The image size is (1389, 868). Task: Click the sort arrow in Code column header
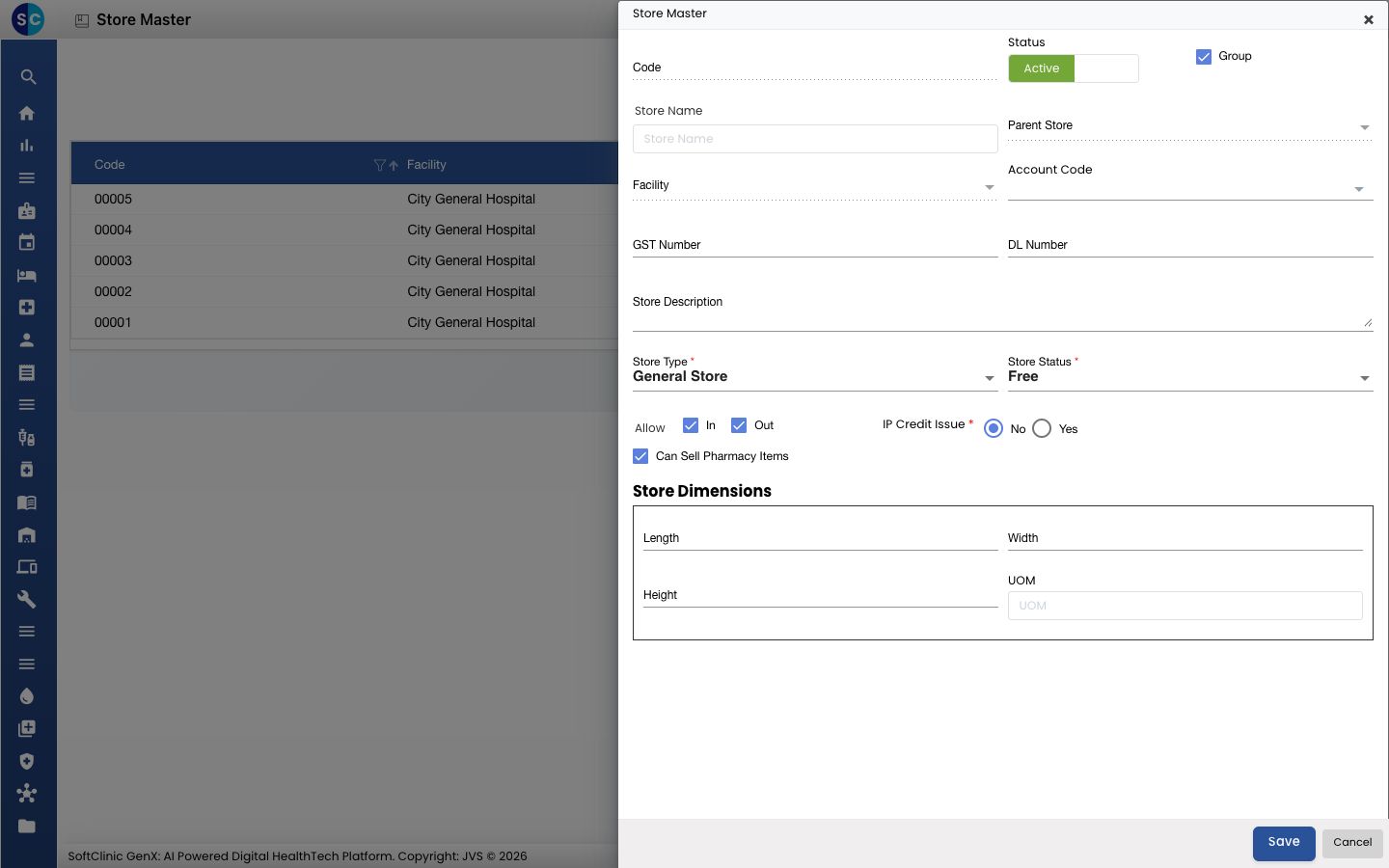point(394,165)
